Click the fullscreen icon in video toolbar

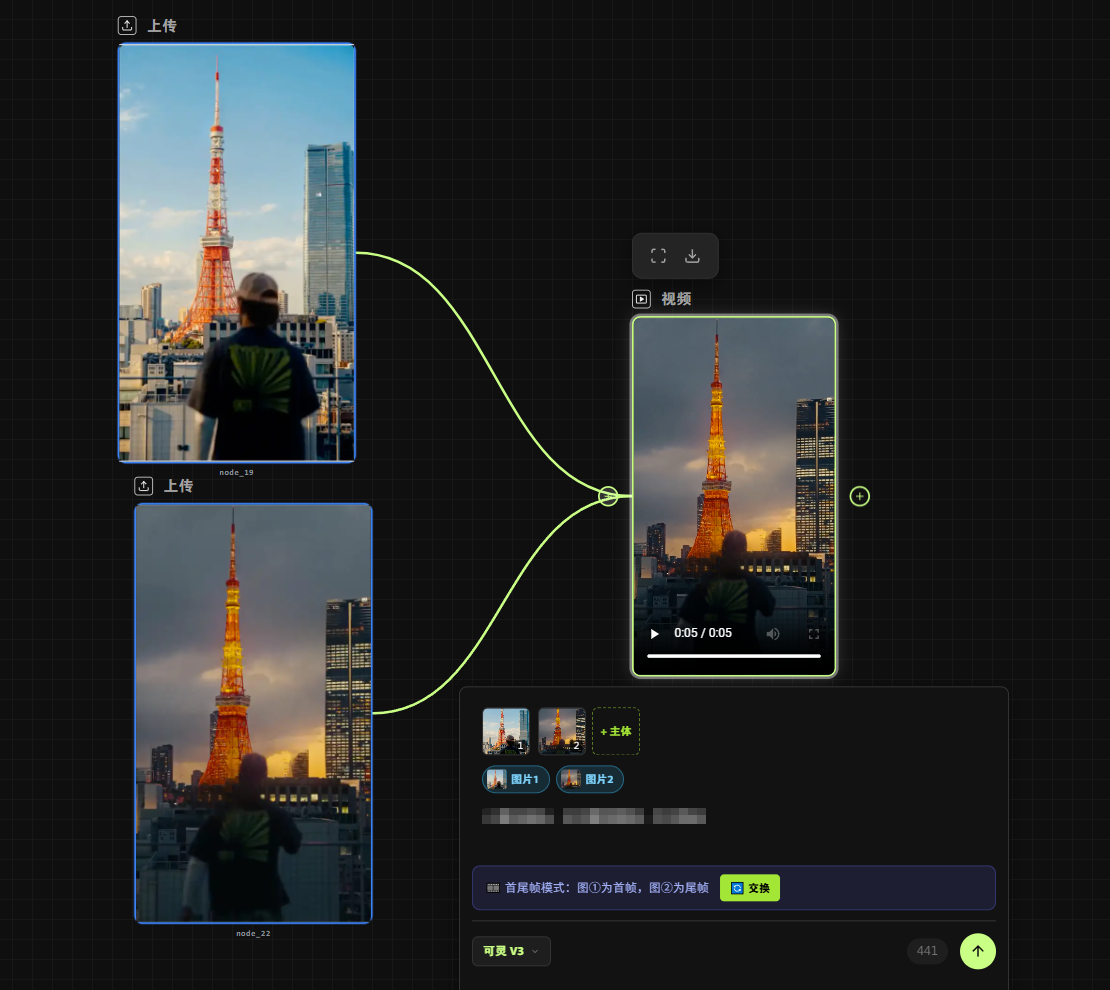[x=658, y=256]
